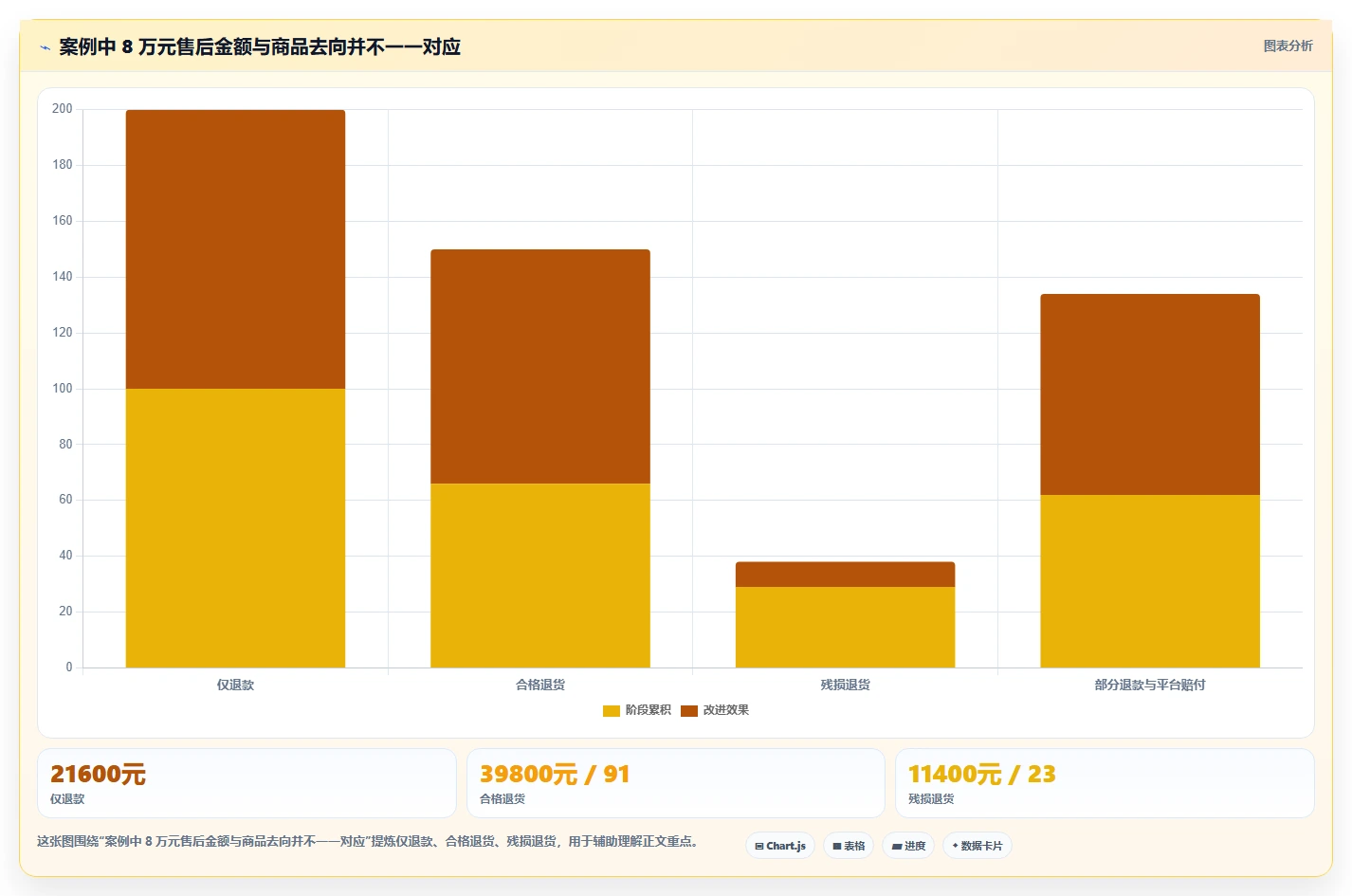Click the brown bar segment for 合格退货
1352x896 pixels.
tap(540, 367)
